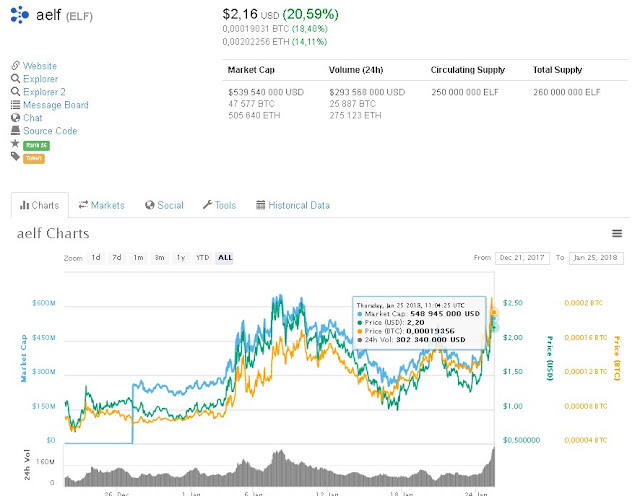Open the Source Code link
This screenshot has width=640, height=496.
point(50,131)
